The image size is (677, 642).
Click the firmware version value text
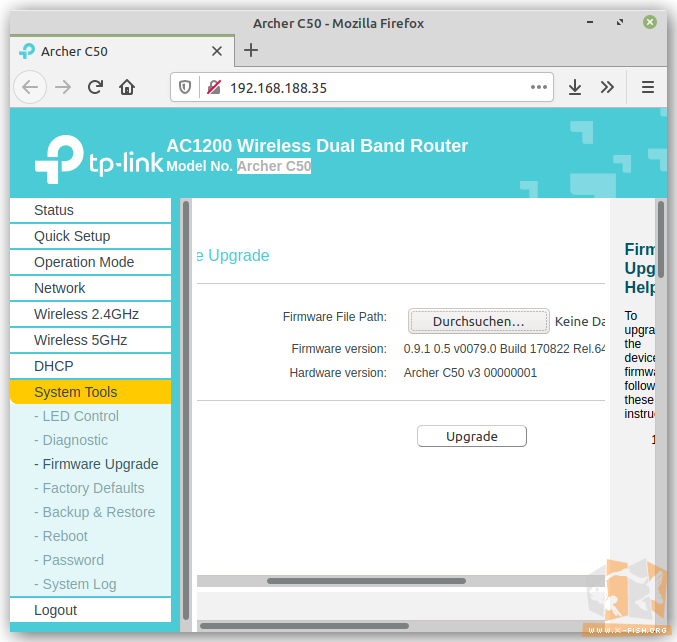[504, 349]
